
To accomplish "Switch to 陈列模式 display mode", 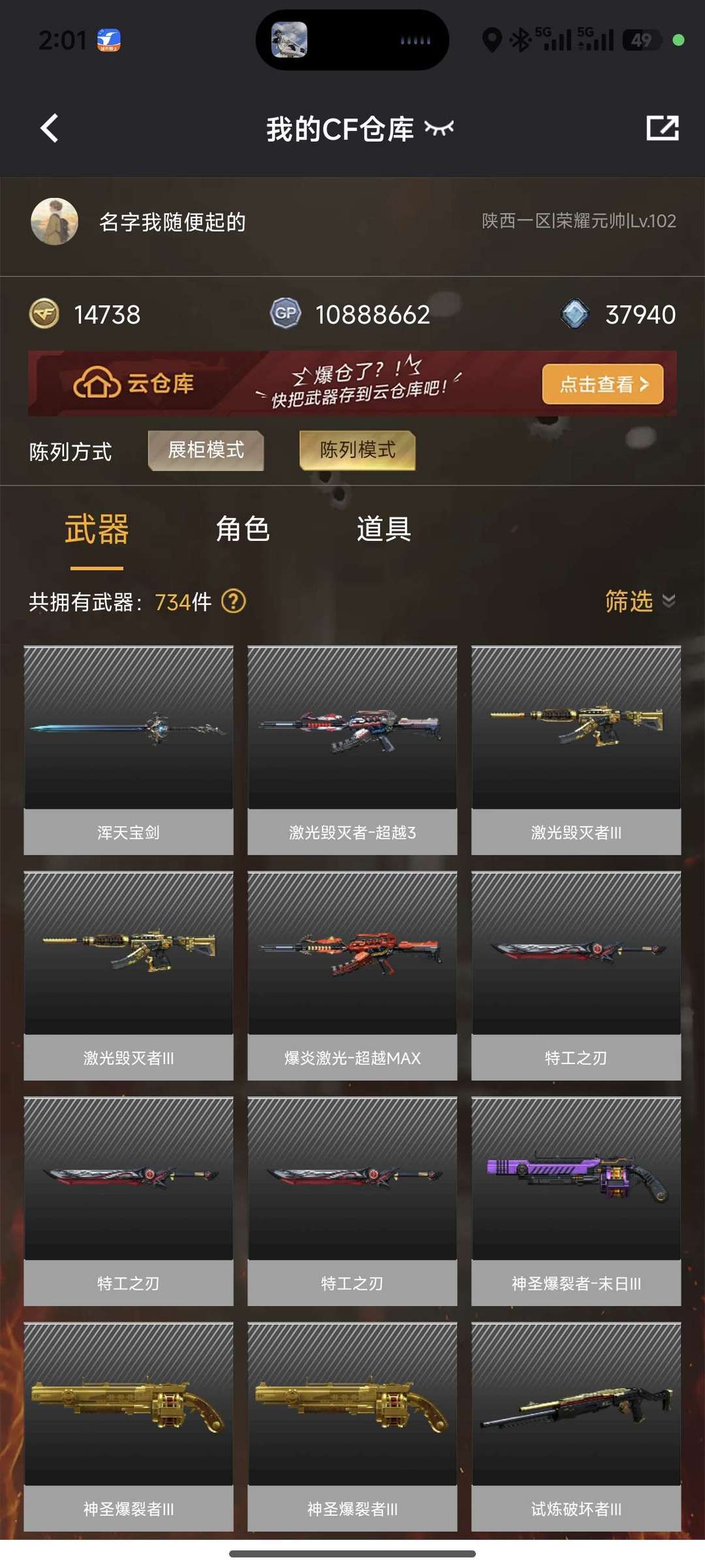I will 358,450.
